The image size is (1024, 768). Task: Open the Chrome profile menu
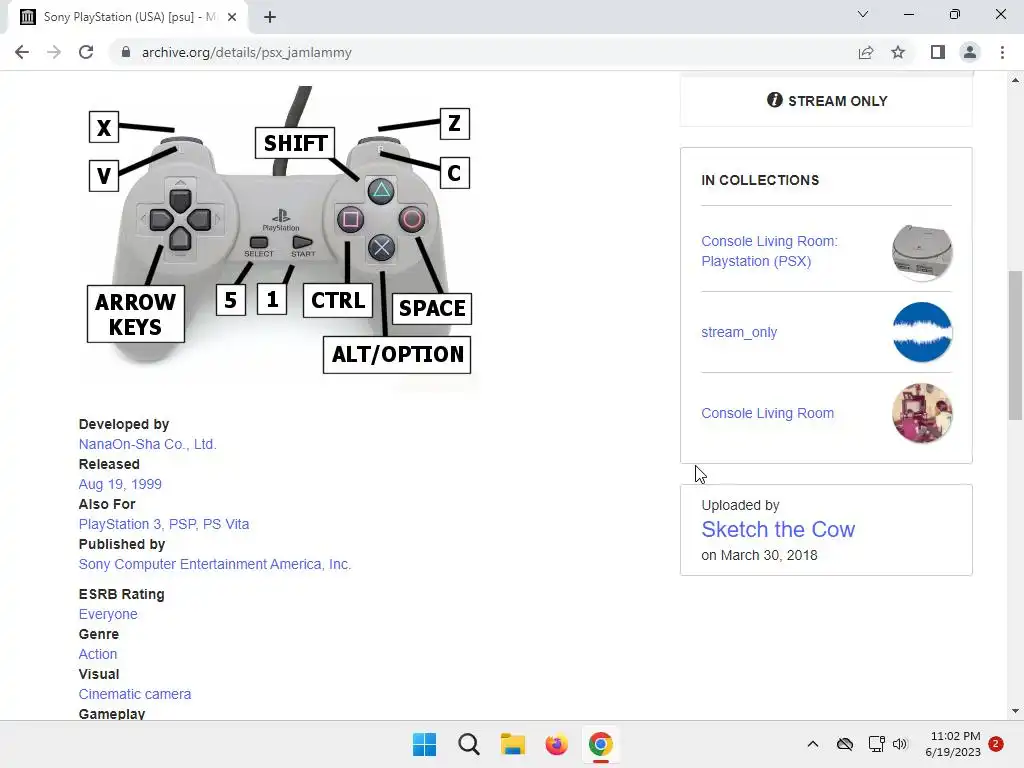970,52
